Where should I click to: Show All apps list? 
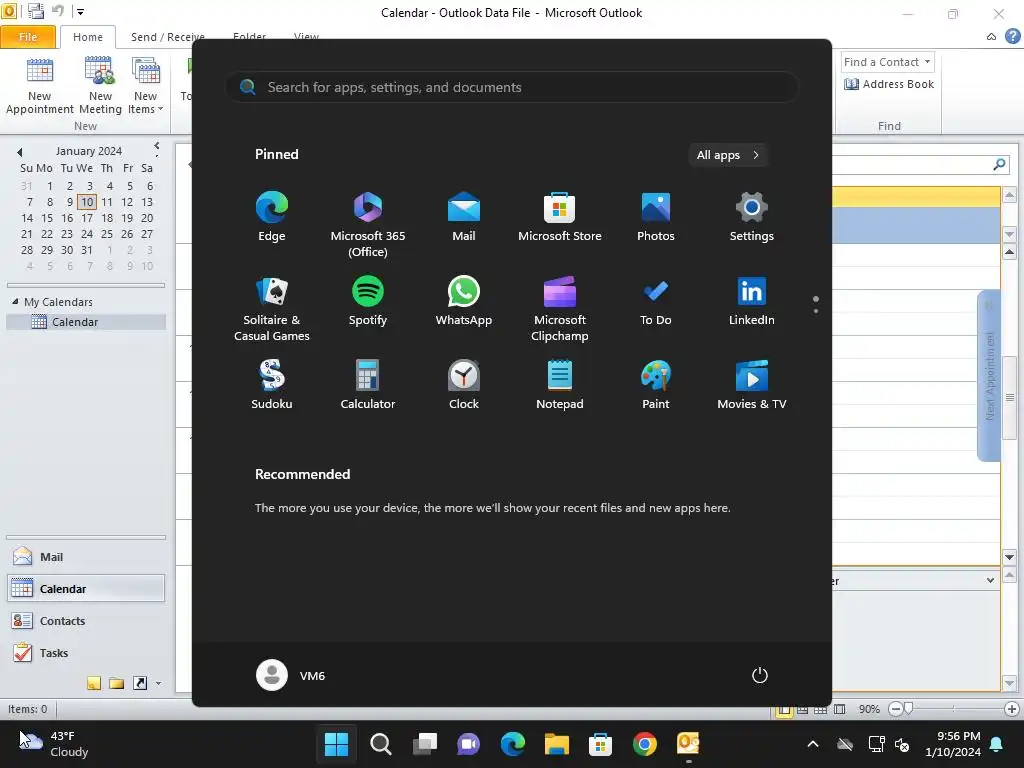click(728, 155)
